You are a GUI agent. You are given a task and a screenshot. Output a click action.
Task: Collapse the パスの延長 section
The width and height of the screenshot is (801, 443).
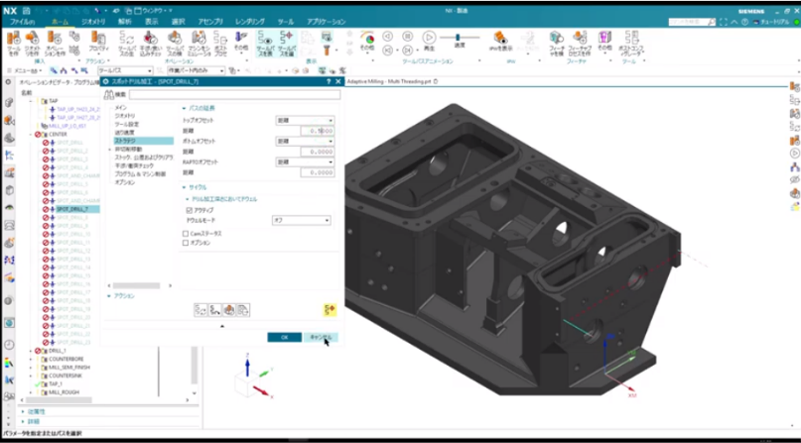point(184,108)
